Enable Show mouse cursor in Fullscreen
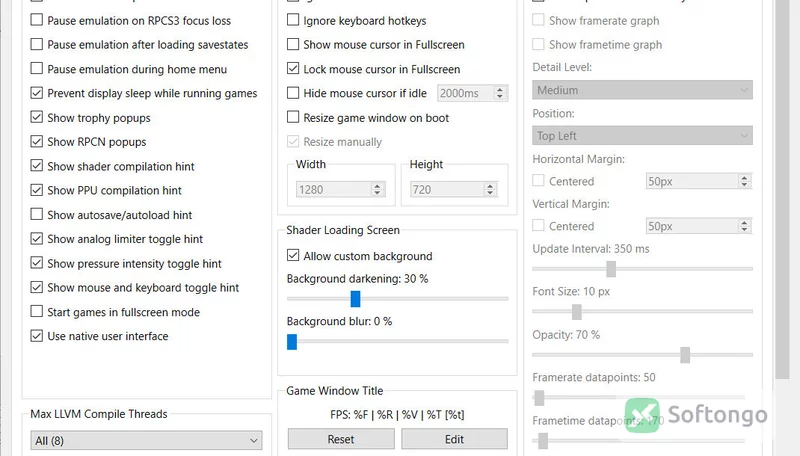This screenshot has height=456, width=800. tap(293, 44)
